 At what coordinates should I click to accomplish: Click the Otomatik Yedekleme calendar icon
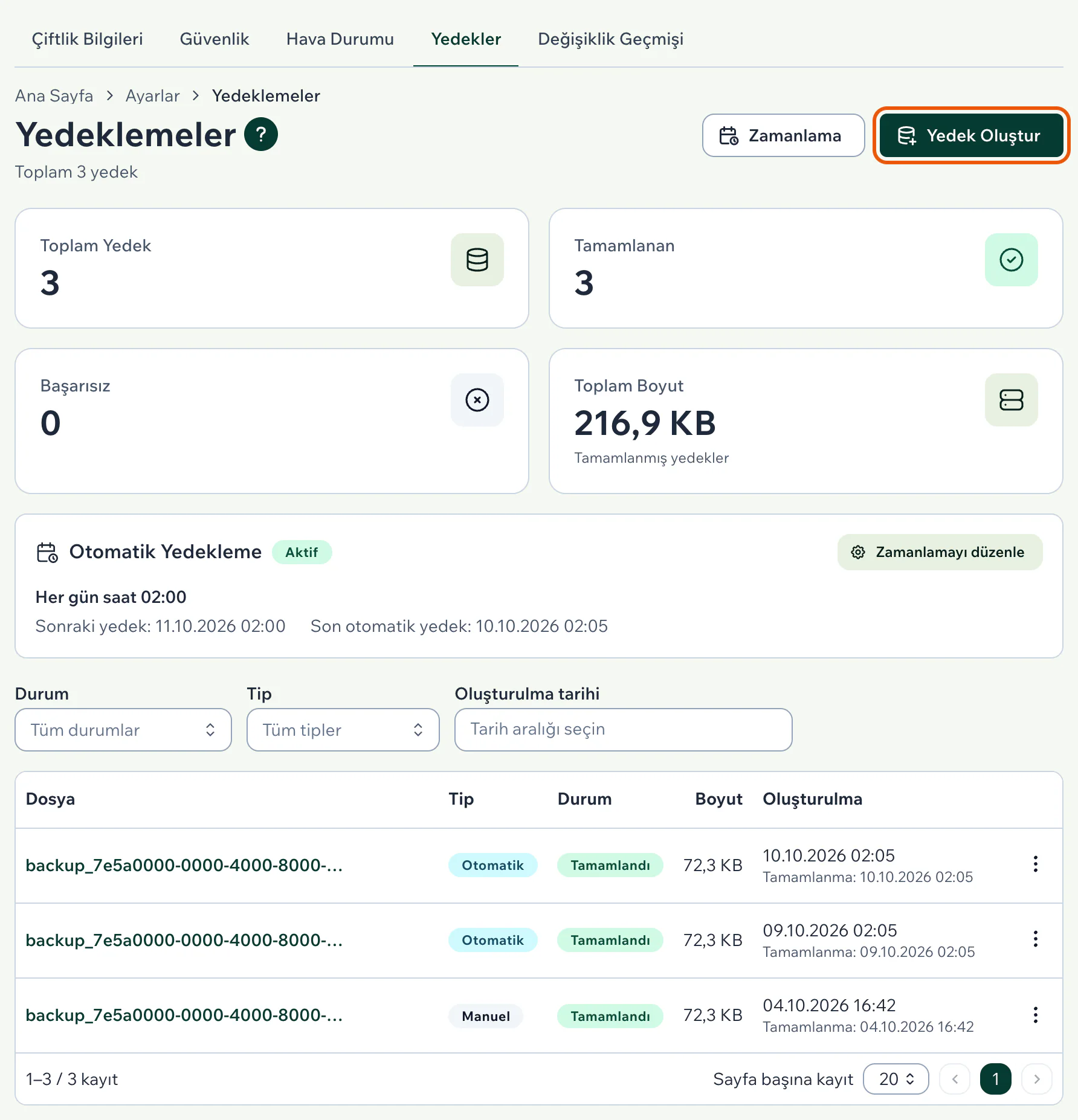47,552
